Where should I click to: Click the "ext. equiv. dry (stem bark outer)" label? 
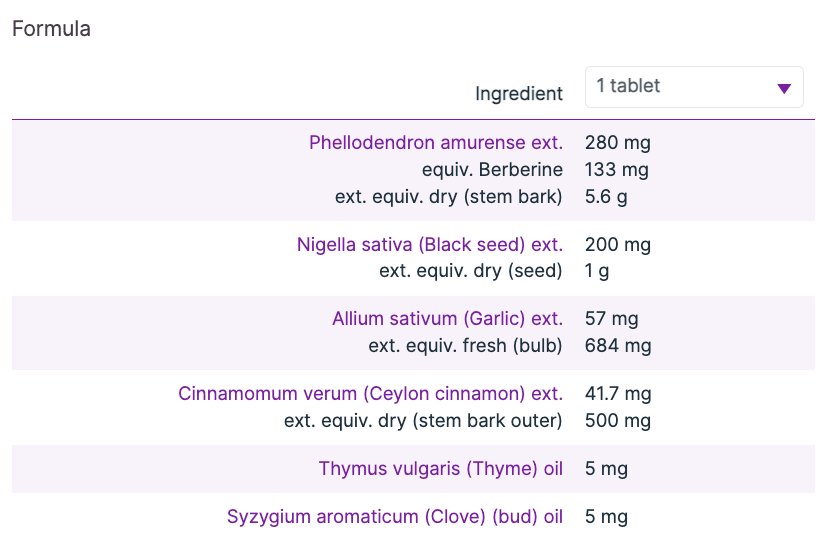[x=423, y=421]
